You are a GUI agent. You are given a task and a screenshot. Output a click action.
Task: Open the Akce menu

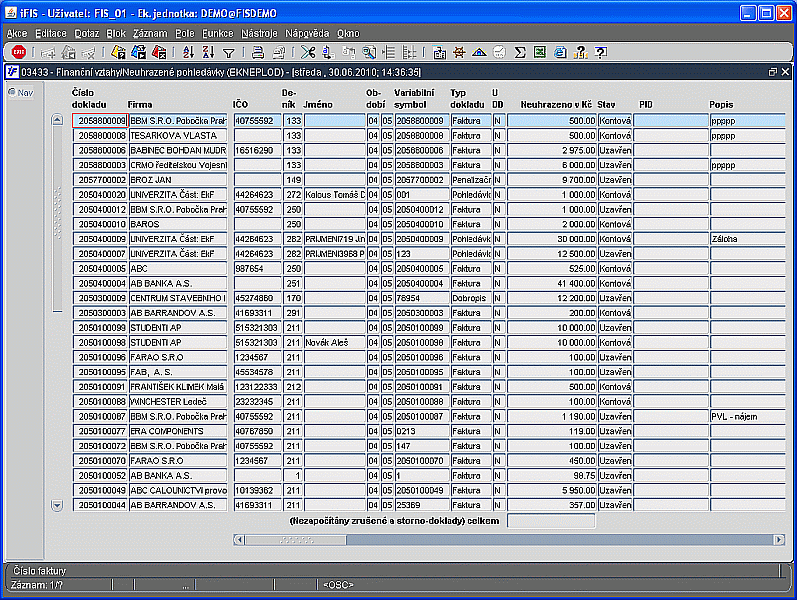(17, 33)
